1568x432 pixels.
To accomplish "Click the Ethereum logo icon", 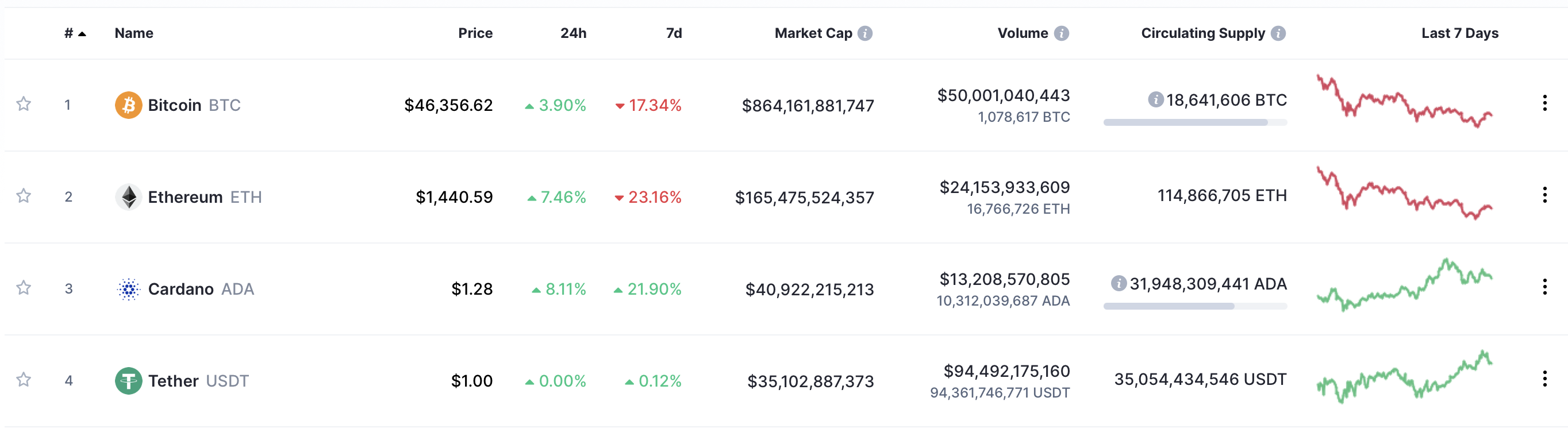I will (128, 197).
